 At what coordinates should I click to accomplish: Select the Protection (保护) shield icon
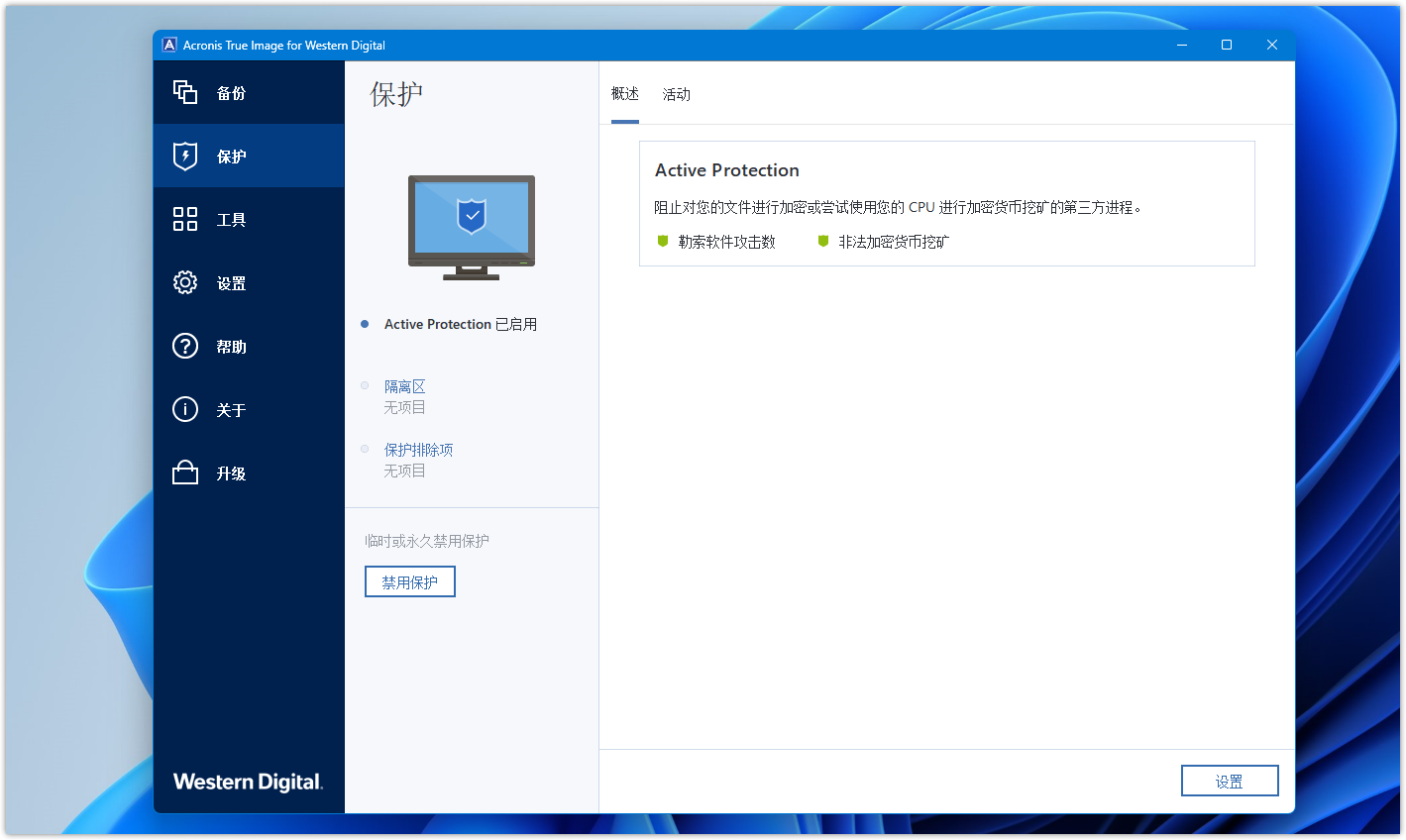coord(185,156)
